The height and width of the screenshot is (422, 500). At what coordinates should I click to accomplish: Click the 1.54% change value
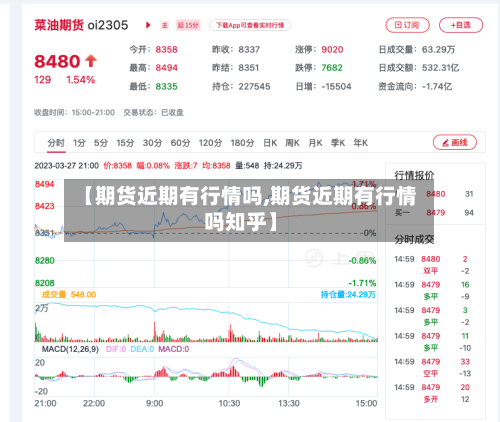coord(80,80)
